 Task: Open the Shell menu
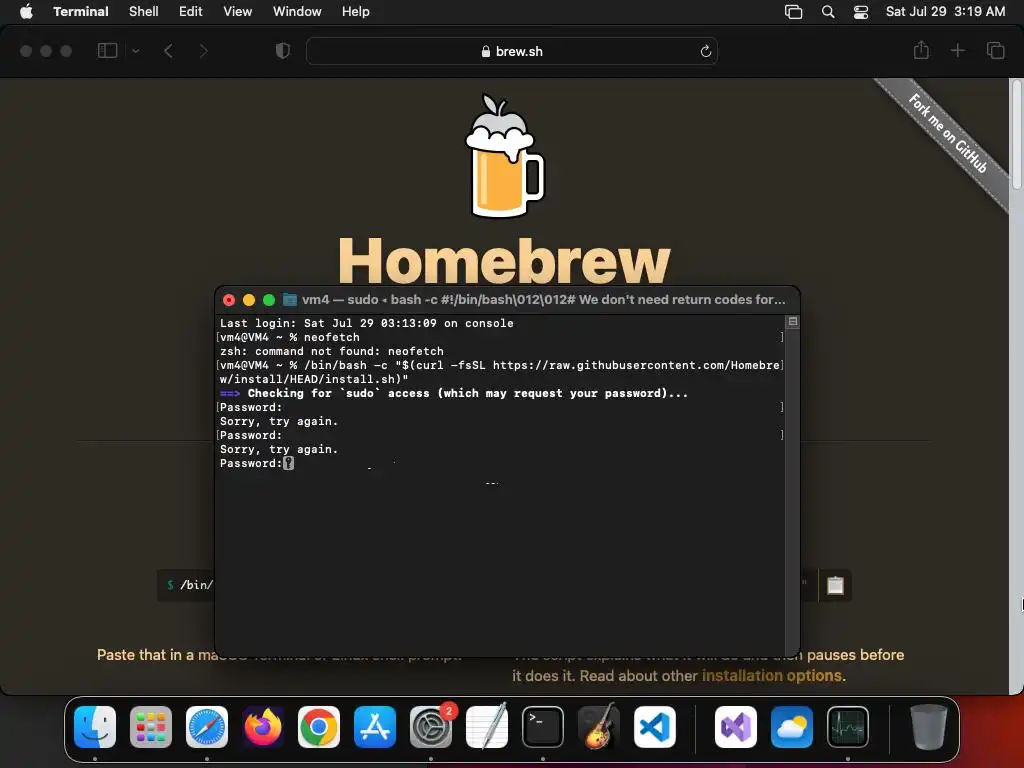point(143,11)
